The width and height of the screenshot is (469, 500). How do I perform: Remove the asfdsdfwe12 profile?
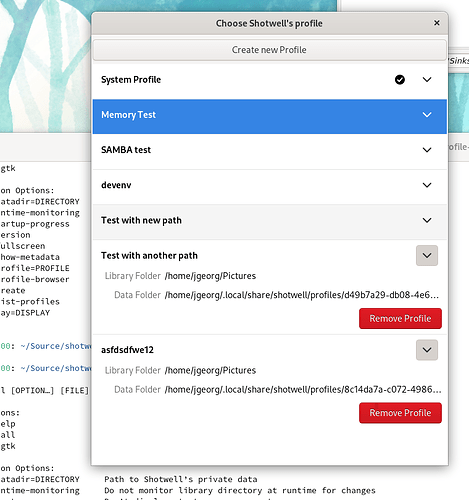pyautogui.click(x=400, y=413)
